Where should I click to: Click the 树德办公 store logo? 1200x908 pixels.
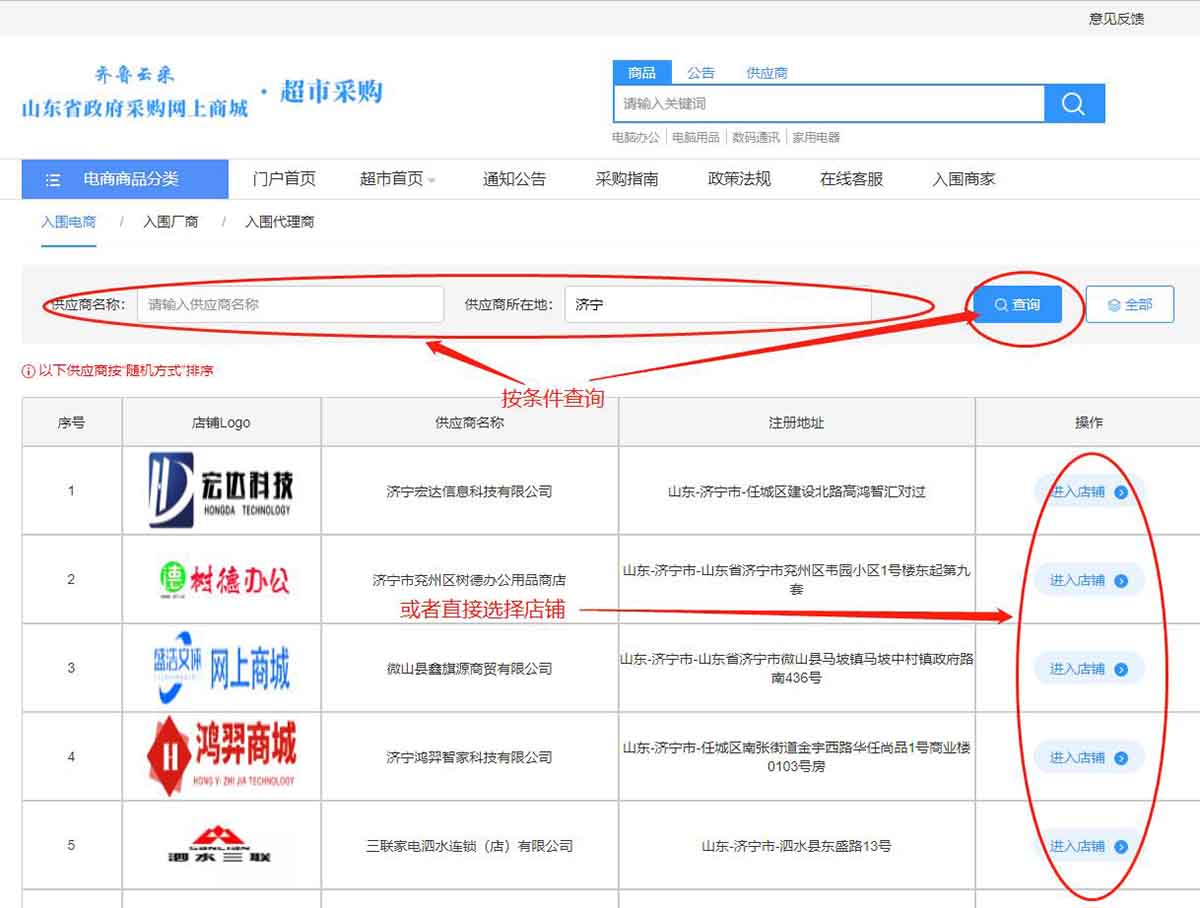[221, 579]
